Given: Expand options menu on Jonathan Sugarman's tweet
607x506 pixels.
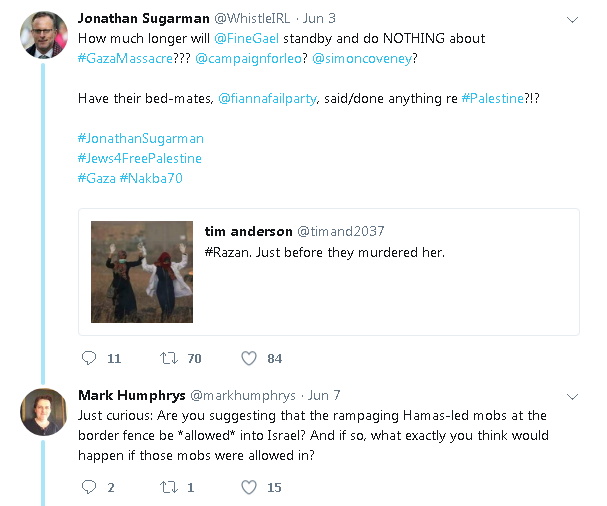Looking at the screenshot, I should click(571, 20).
